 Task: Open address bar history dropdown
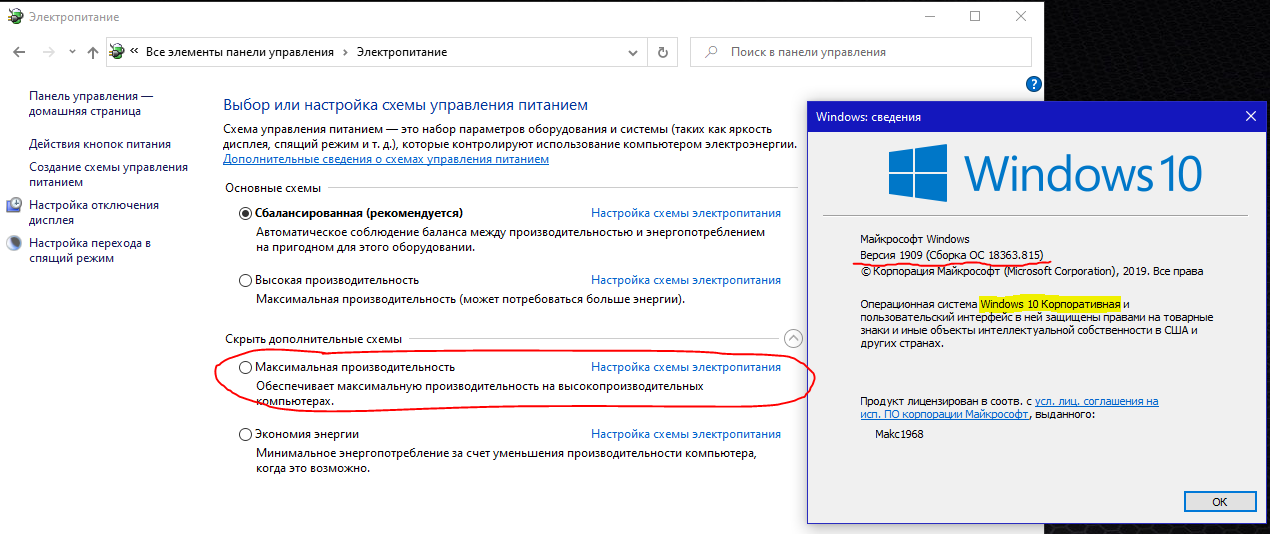[x=633, y=52]
